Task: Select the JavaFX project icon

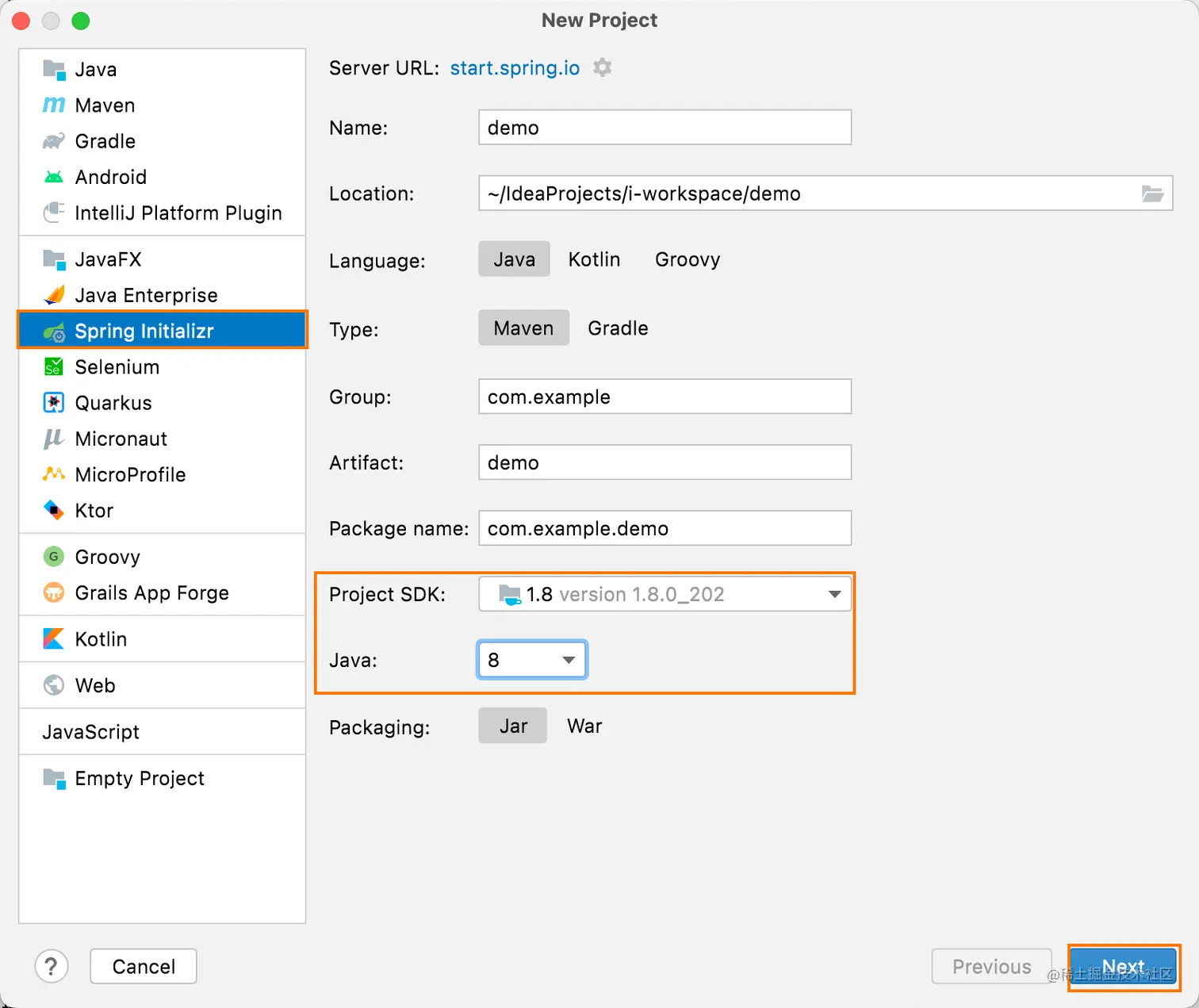Action: 54,259
